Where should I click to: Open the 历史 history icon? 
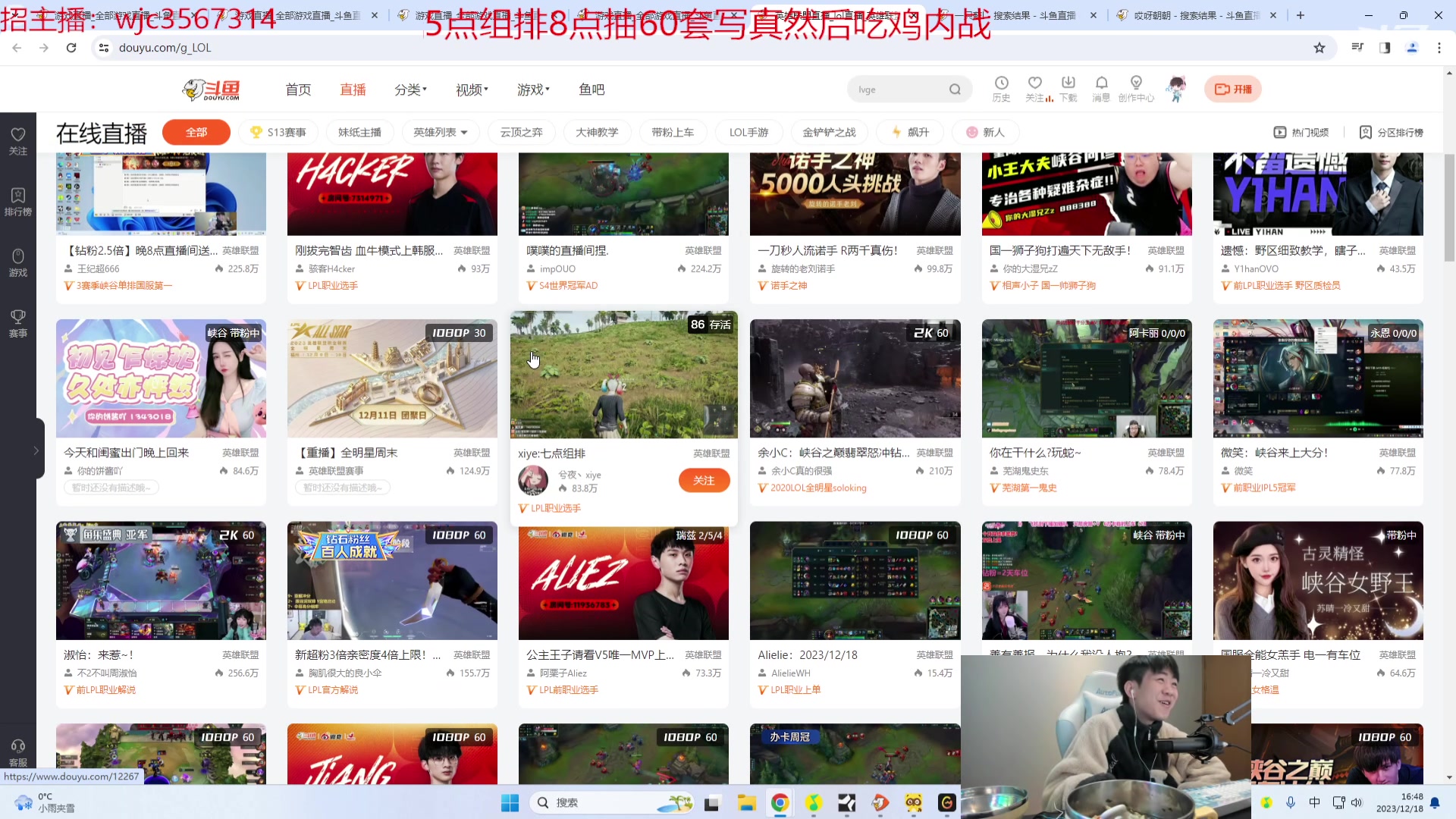tap(1001, 89)
